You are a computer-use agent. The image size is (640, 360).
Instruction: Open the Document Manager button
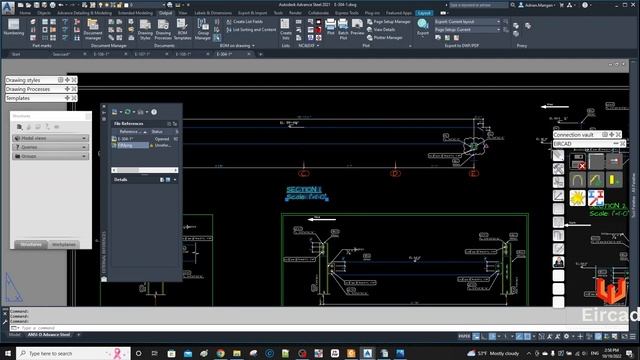[x=93, y=29]
